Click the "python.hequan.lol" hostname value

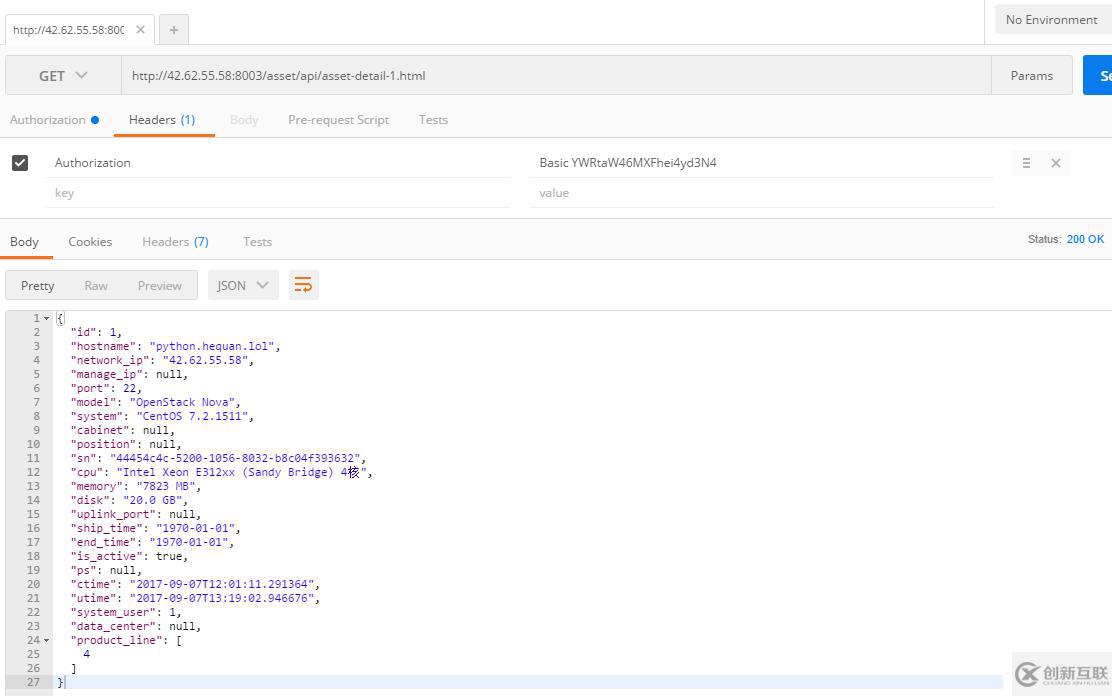(211, 346)
